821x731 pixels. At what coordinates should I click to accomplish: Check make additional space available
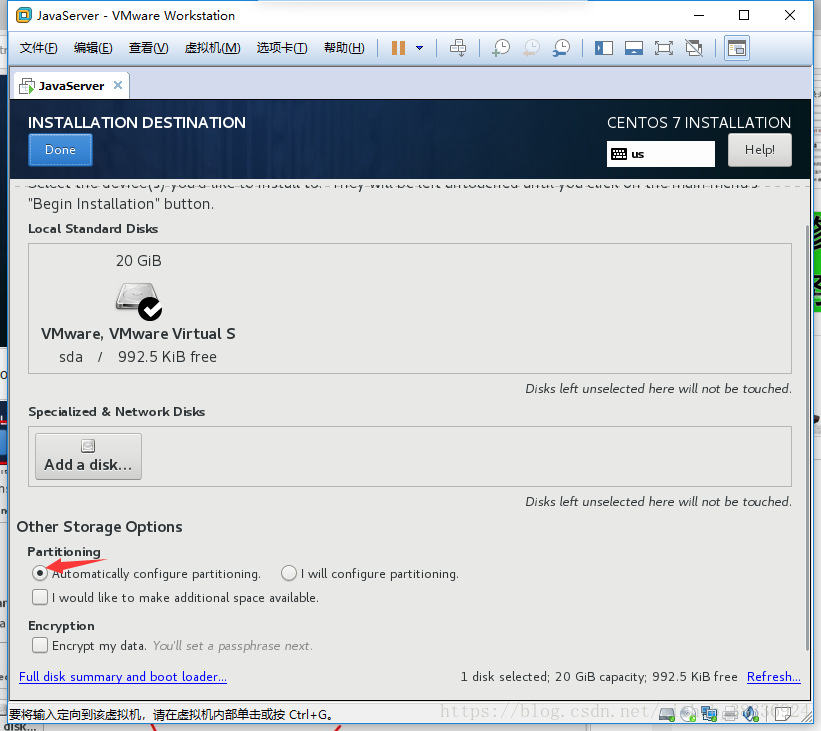(40, 597)
